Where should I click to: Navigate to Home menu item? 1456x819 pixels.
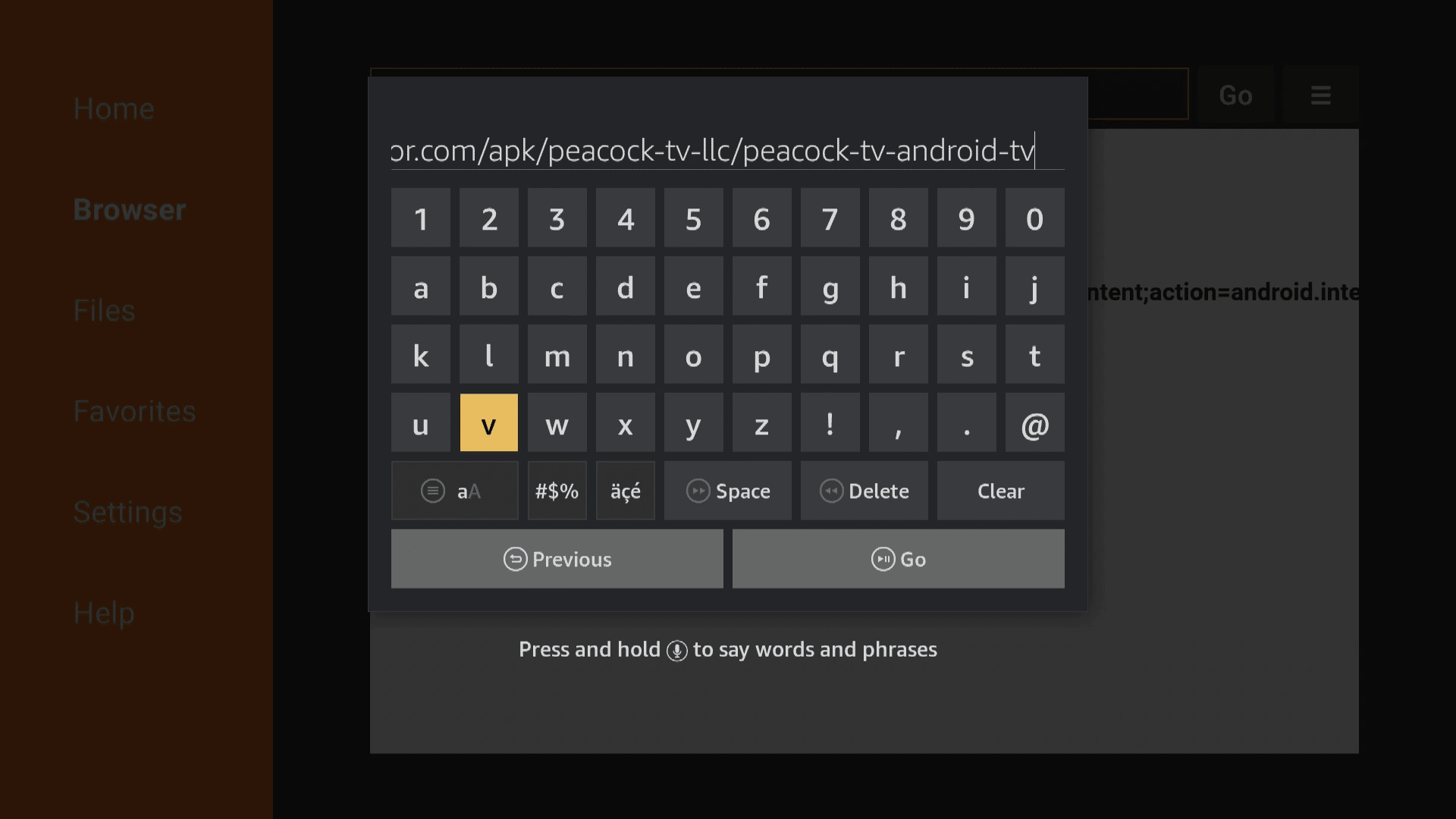[113, 107]
